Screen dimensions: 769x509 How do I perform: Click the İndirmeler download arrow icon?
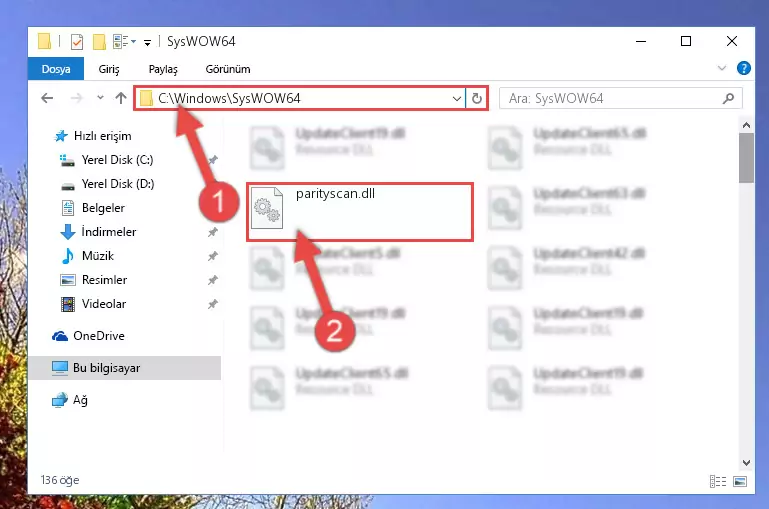68,232
